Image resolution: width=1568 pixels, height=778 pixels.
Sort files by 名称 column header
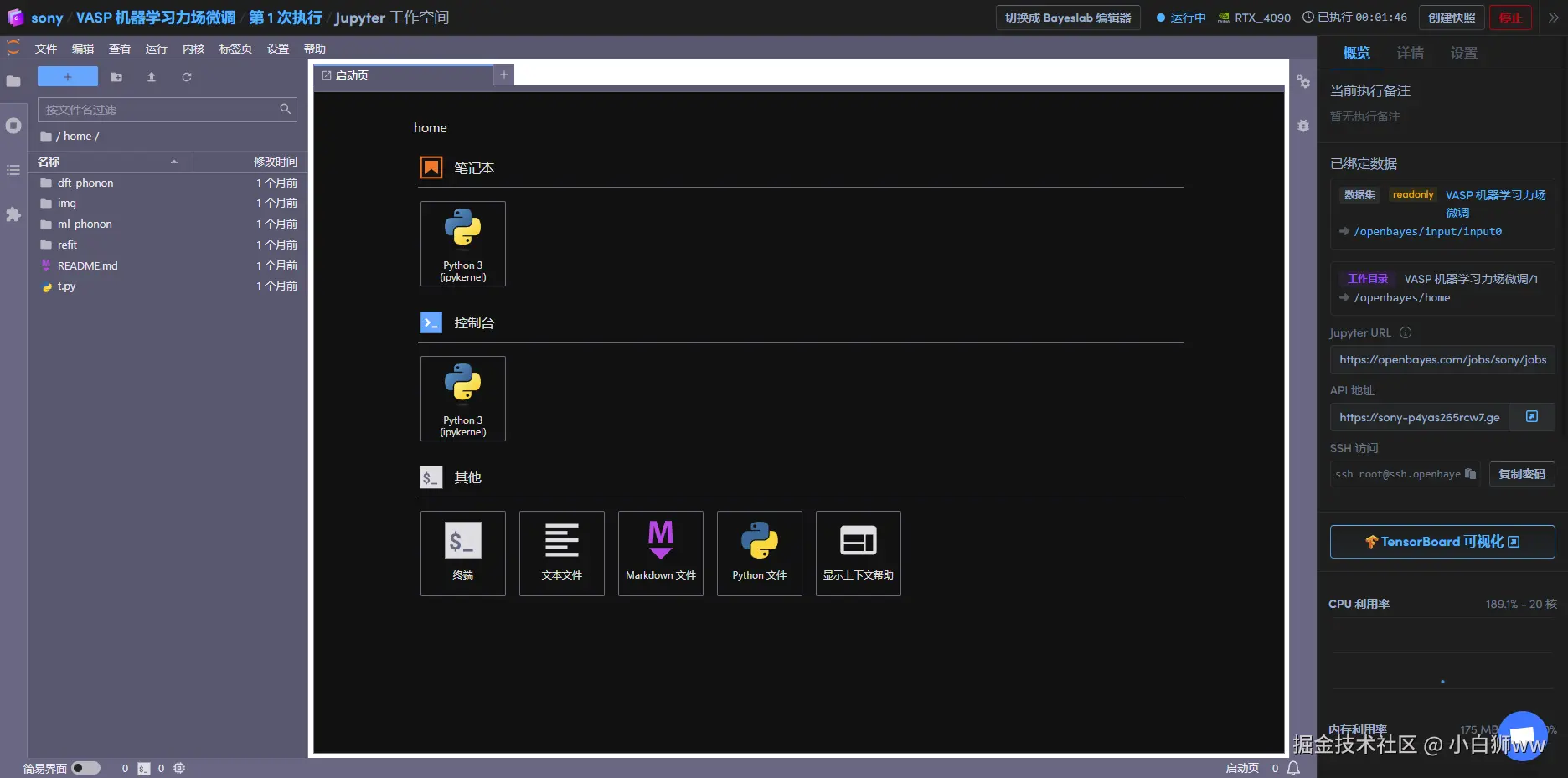[x=110, y=162]
